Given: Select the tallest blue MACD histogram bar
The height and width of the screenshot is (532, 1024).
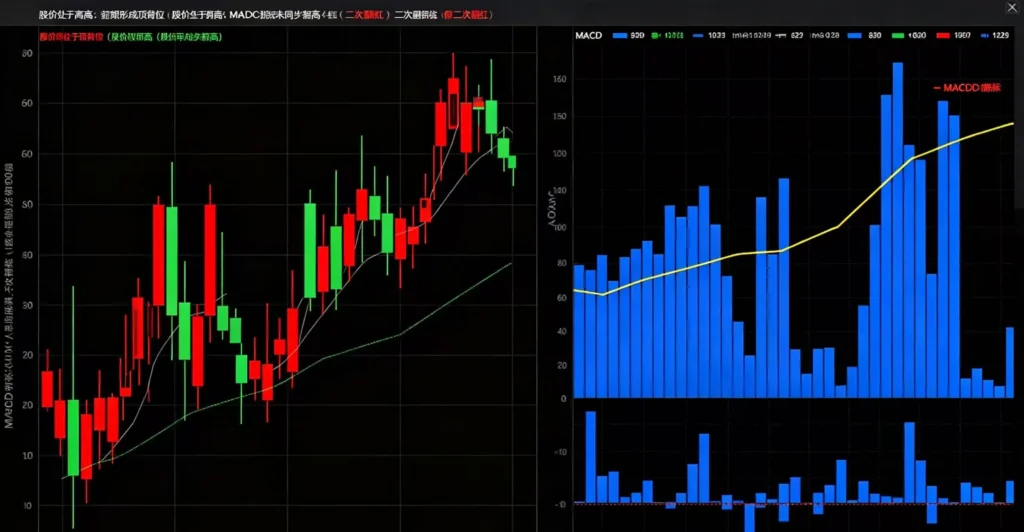Looking at the screenshot, I should click(898, 230).
